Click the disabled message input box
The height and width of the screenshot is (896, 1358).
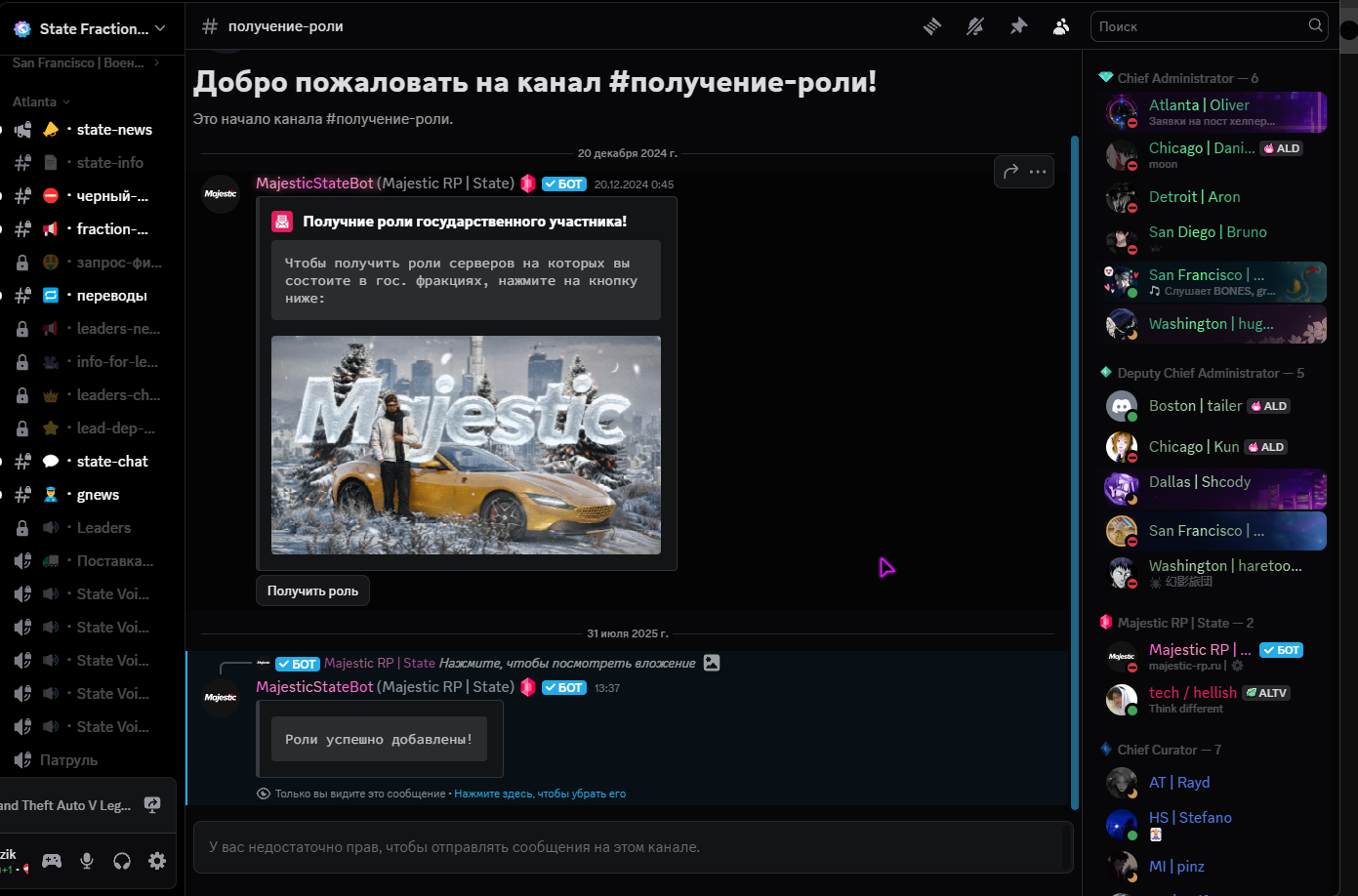[634, 847]
